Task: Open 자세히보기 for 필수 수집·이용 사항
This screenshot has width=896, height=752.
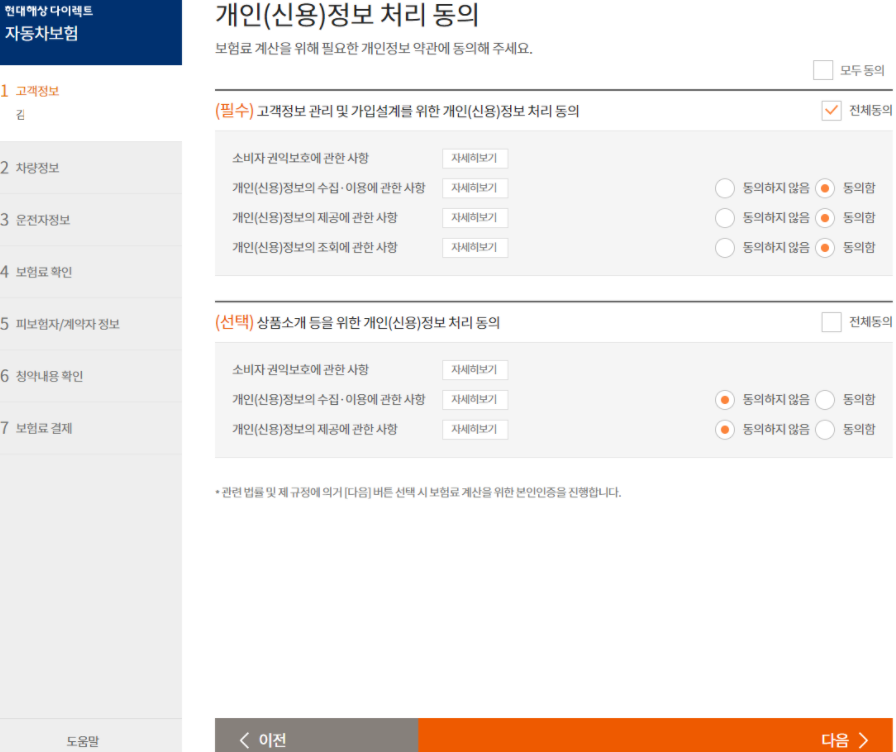Action: [x=475, y=188]
